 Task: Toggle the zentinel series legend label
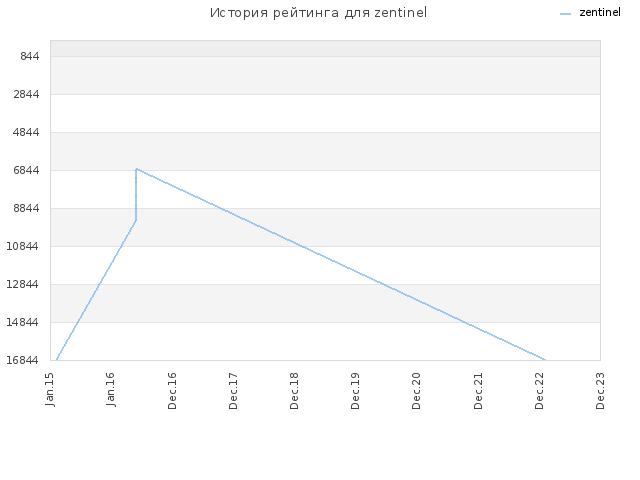[x=600, y=13]
